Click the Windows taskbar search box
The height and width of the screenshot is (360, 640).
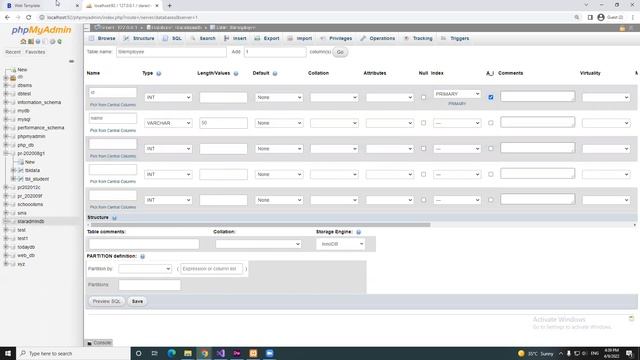tap(73, 353)
